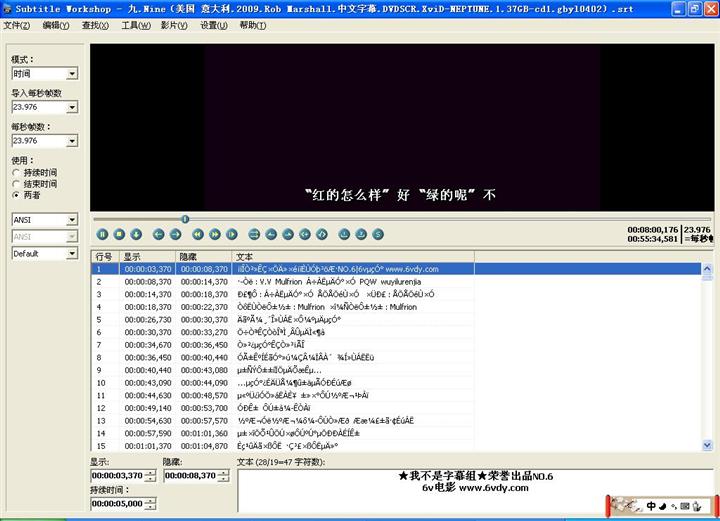Add first synchronization point icon
The height and width of the screenshot is (521, 720).
tap(344, 235)
